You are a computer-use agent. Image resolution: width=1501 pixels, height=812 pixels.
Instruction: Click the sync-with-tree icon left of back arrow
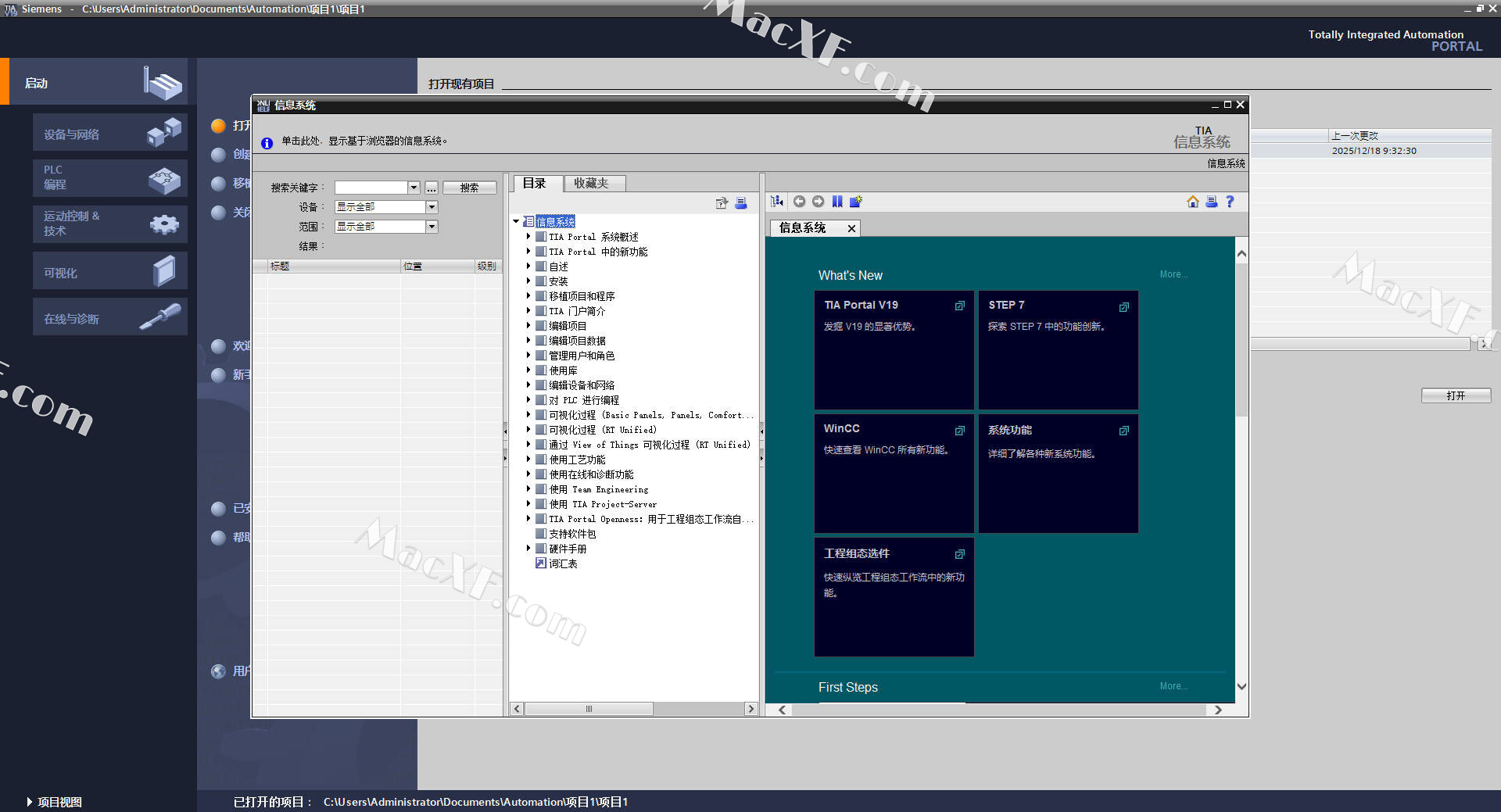[x=777, y=202]
